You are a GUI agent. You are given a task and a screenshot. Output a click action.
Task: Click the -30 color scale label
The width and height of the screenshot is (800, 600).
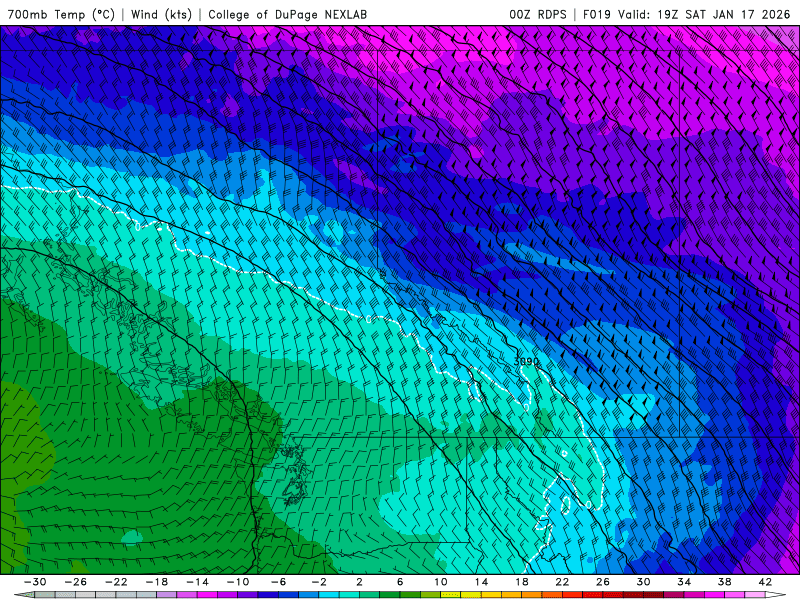pos(35,582)
